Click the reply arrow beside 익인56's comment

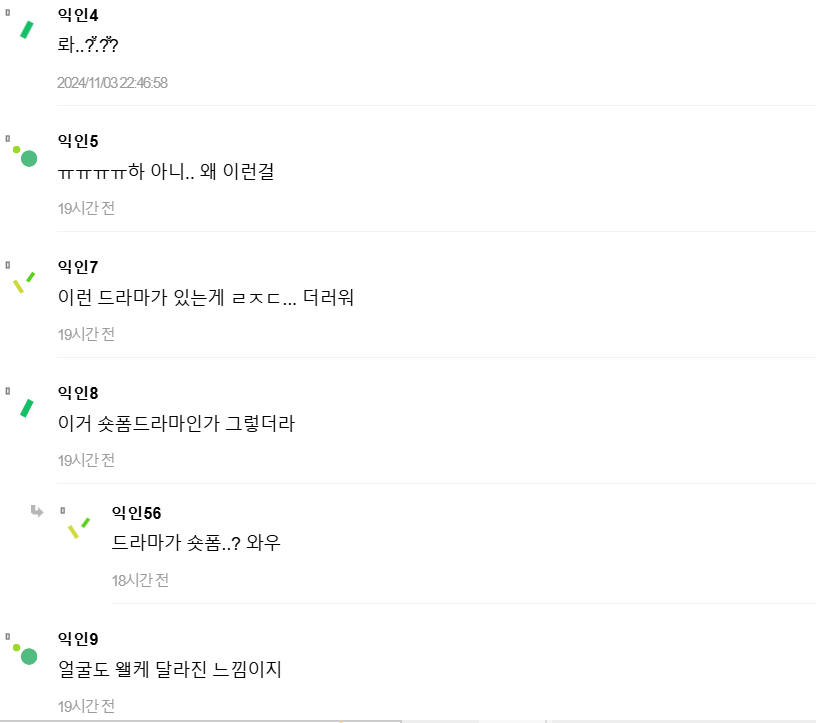(38, 512)
